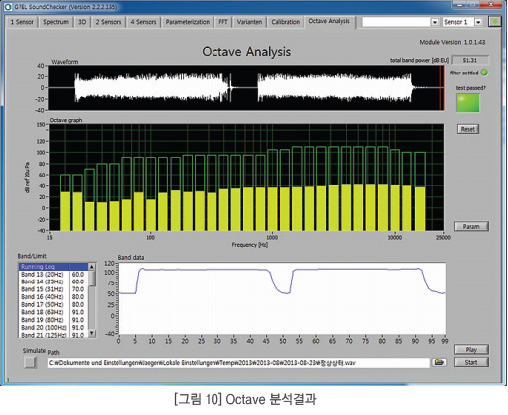Open the 3D tab
Image resolution: width=508 pixels, height=415 pixels.
point(82,22)
